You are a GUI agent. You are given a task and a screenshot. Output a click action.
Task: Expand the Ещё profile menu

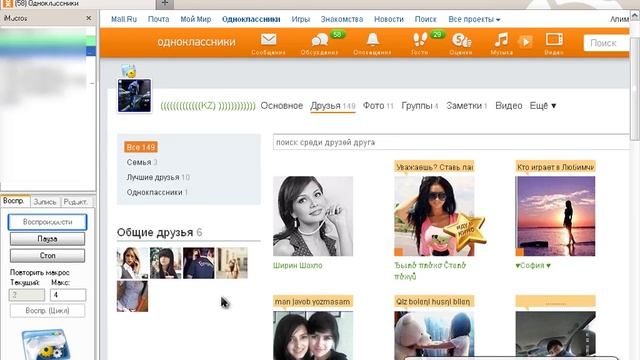543,106
